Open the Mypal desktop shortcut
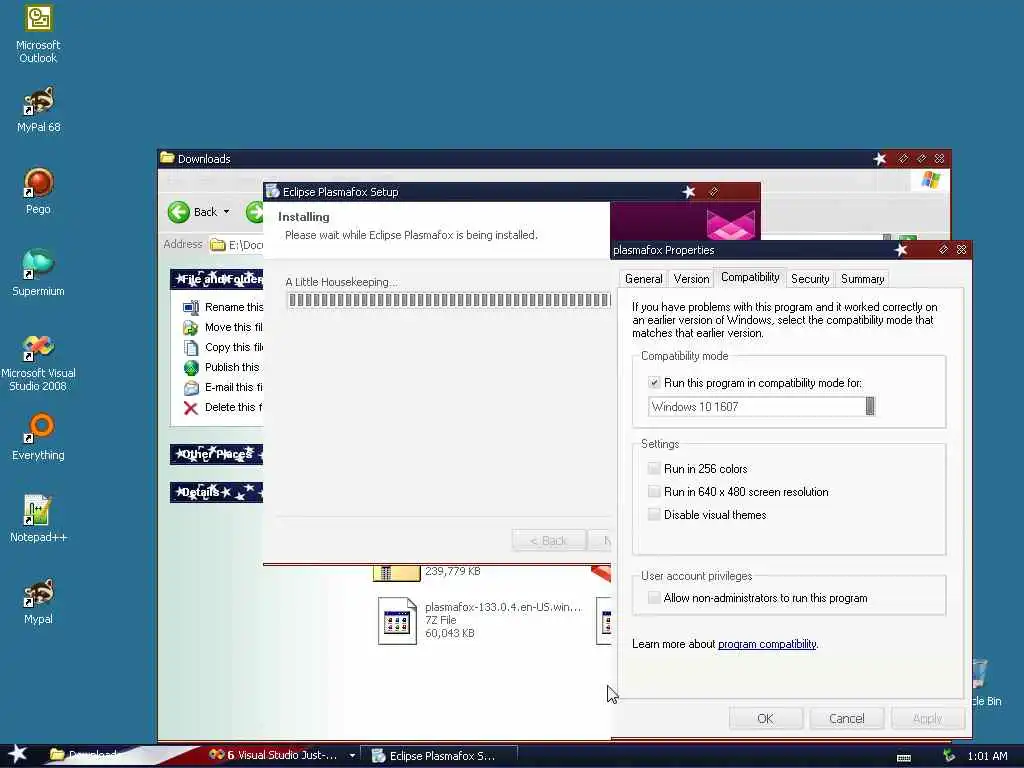Image resolution: width=1024 pixels, height=768 pixels. coord(38,601)
